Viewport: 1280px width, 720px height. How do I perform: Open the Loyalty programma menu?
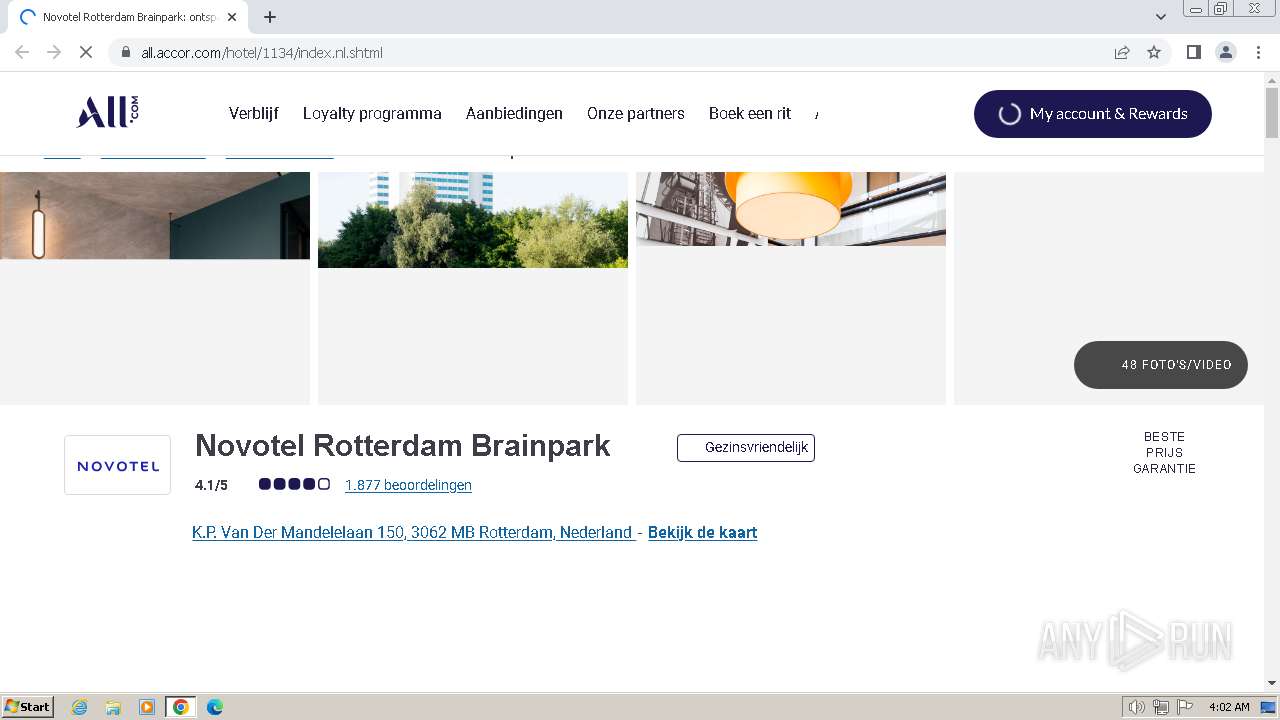372,113
